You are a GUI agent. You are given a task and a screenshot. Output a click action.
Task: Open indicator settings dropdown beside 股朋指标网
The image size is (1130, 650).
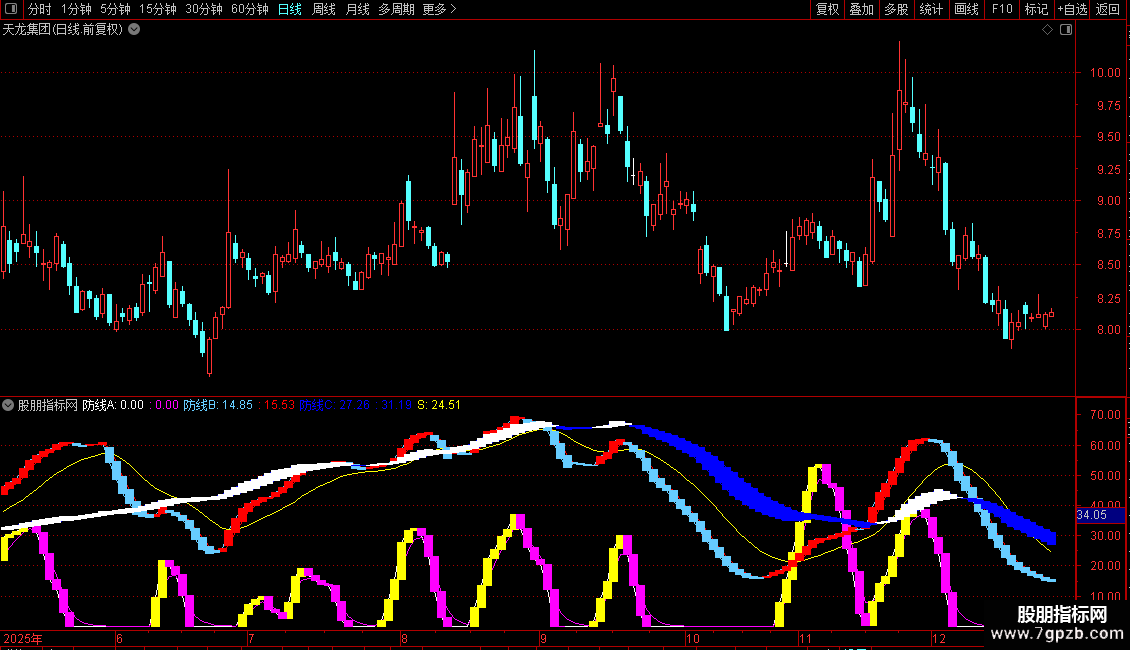pos(8,405)
